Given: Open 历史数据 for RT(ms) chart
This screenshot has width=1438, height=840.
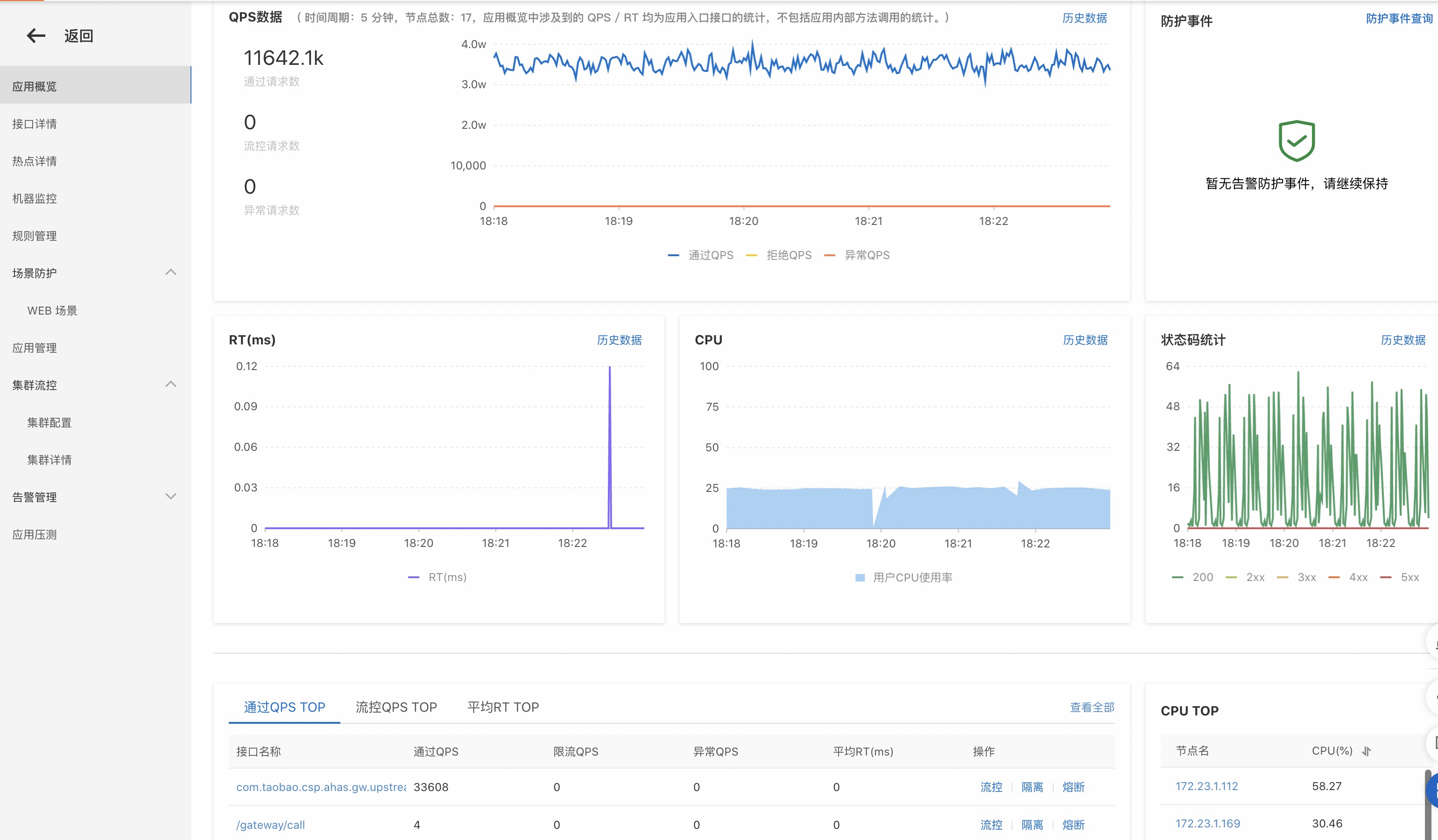Looking at the screenshot, I should 619,340.
